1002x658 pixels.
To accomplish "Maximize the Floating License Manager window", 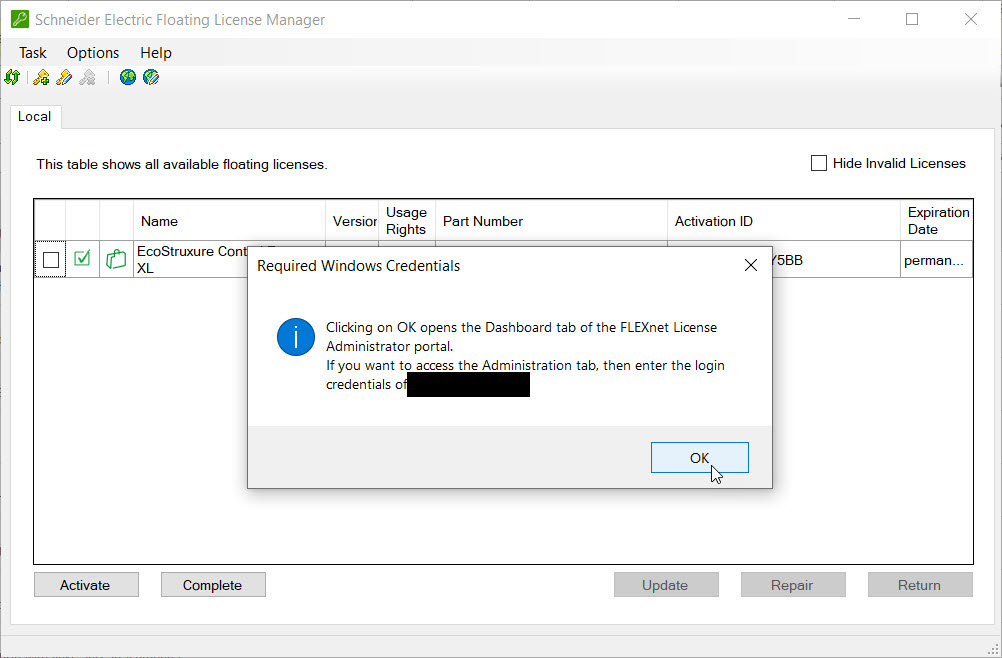I will pos(912,19).
